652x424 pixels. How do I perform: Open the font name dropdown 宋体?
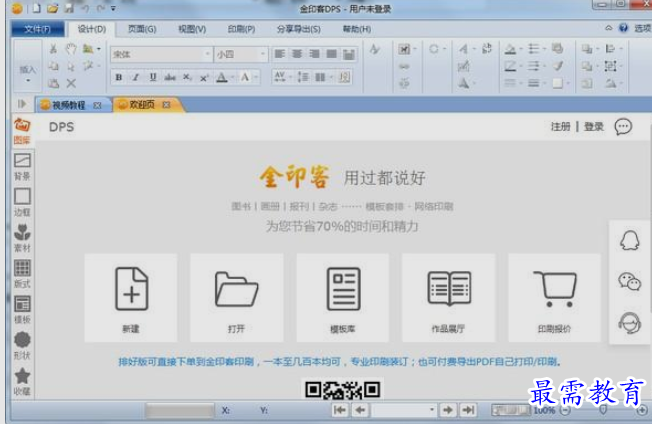pos(207,54)
